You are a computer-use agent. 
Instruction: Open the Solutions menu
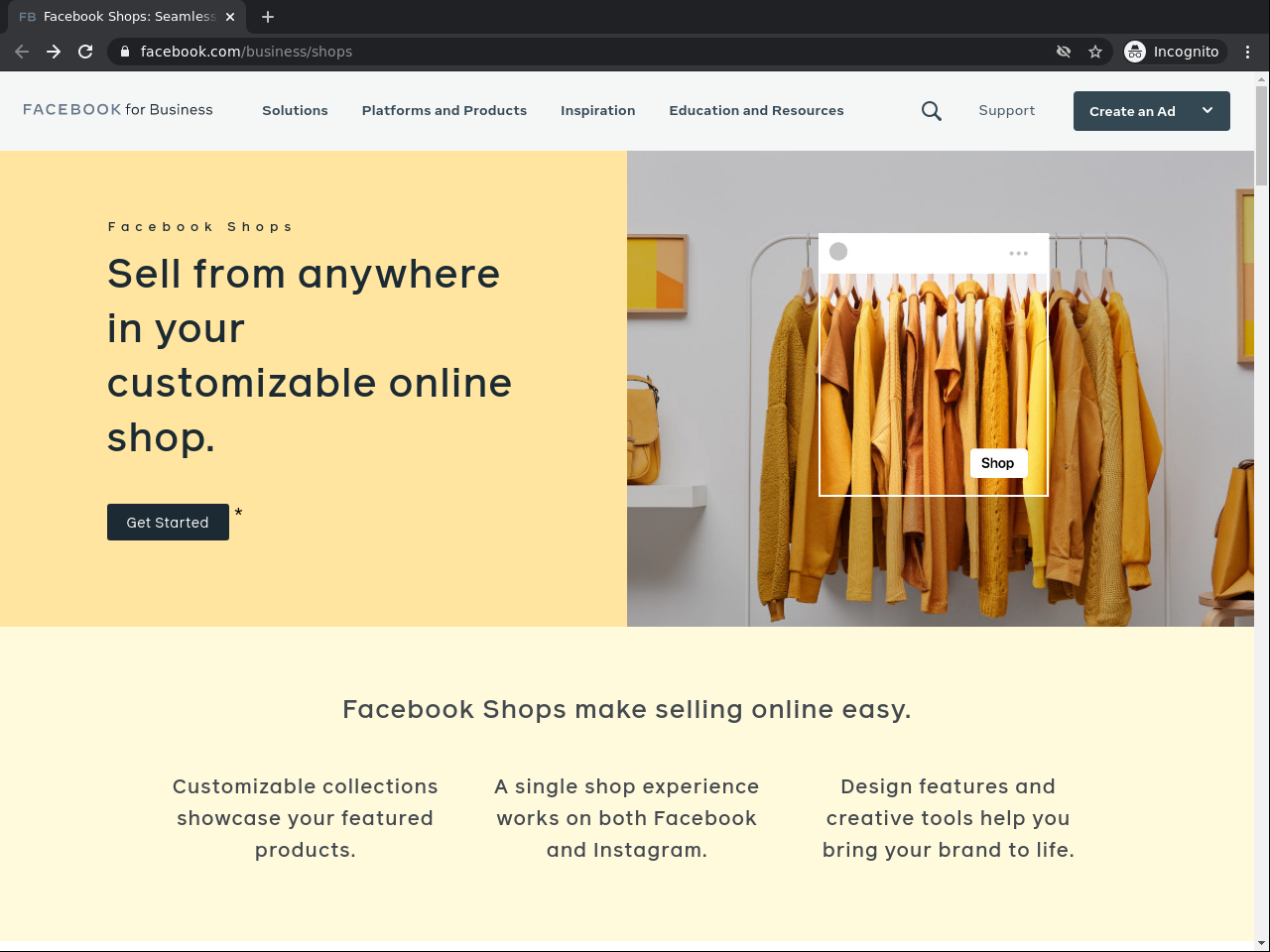[x=295, y=111]
